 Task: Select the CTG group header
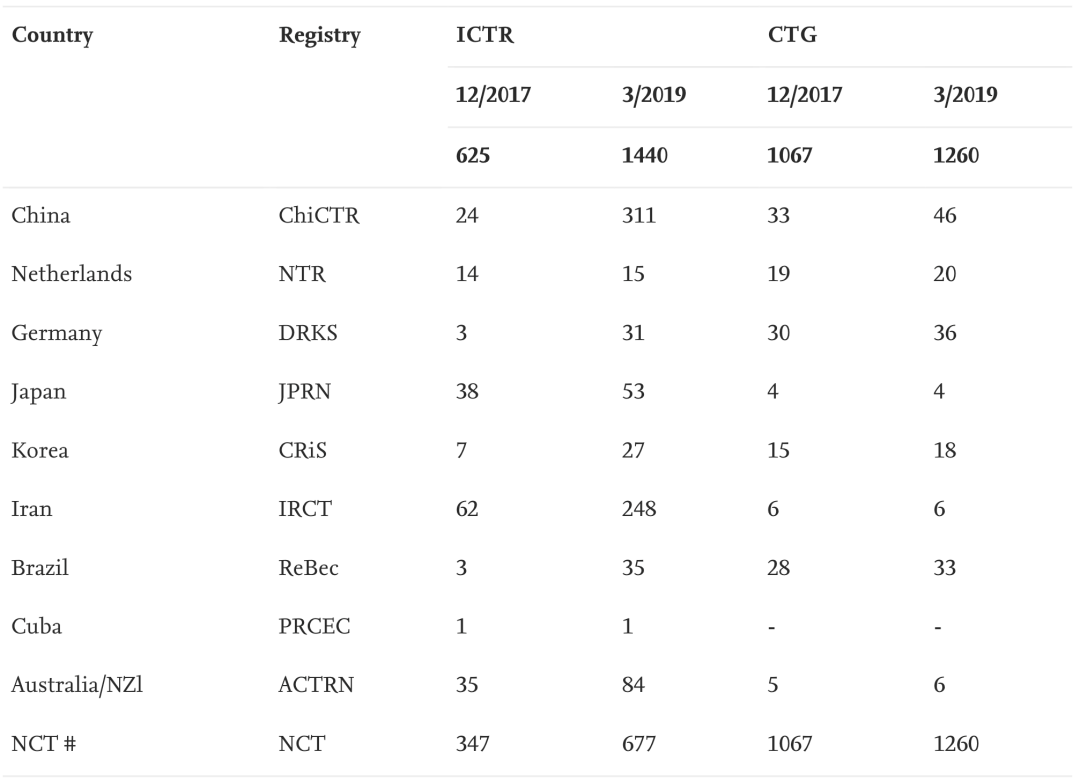[x=792, y=34]
